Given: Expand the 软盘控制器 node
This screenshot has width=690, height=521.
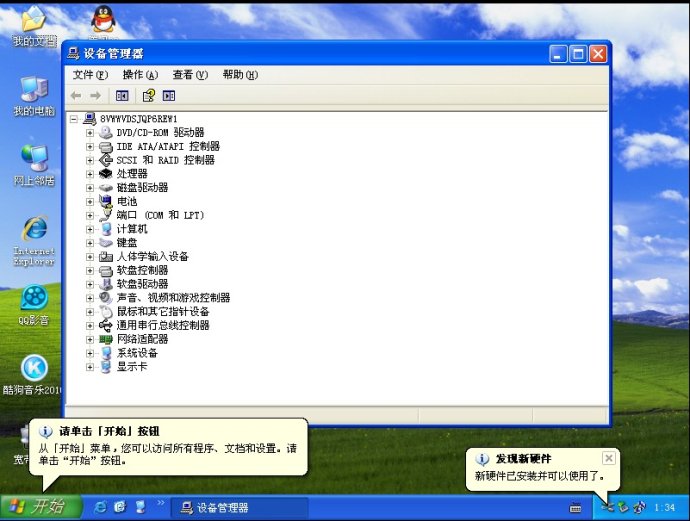Looking at the screenshot, I should click(90, 270).
